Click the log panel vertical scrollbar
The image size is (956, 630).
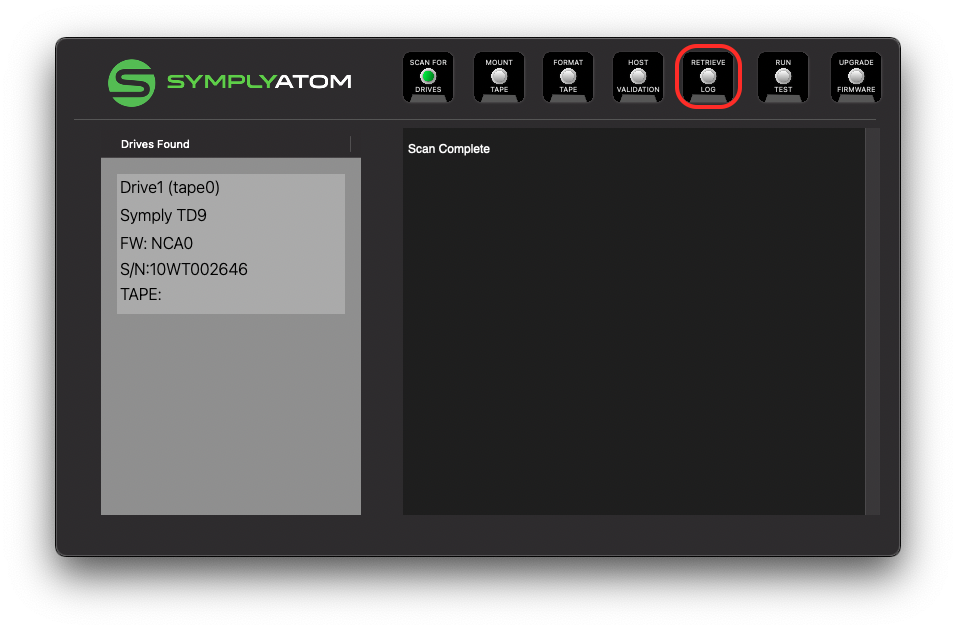(872, 321)
